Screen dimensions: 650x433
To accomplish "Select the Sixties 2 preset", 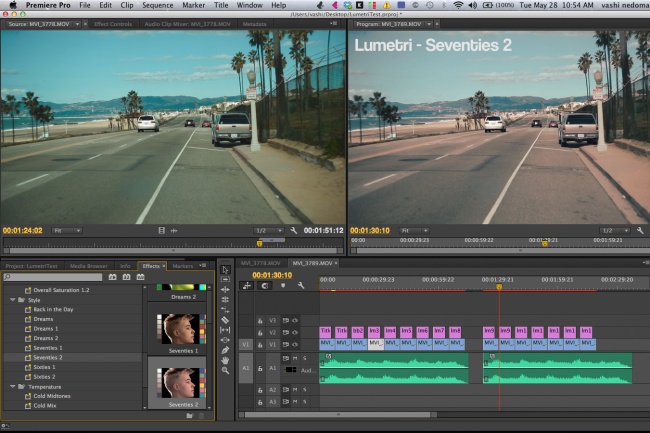I will pyautogui.click(x=44, y=377).
